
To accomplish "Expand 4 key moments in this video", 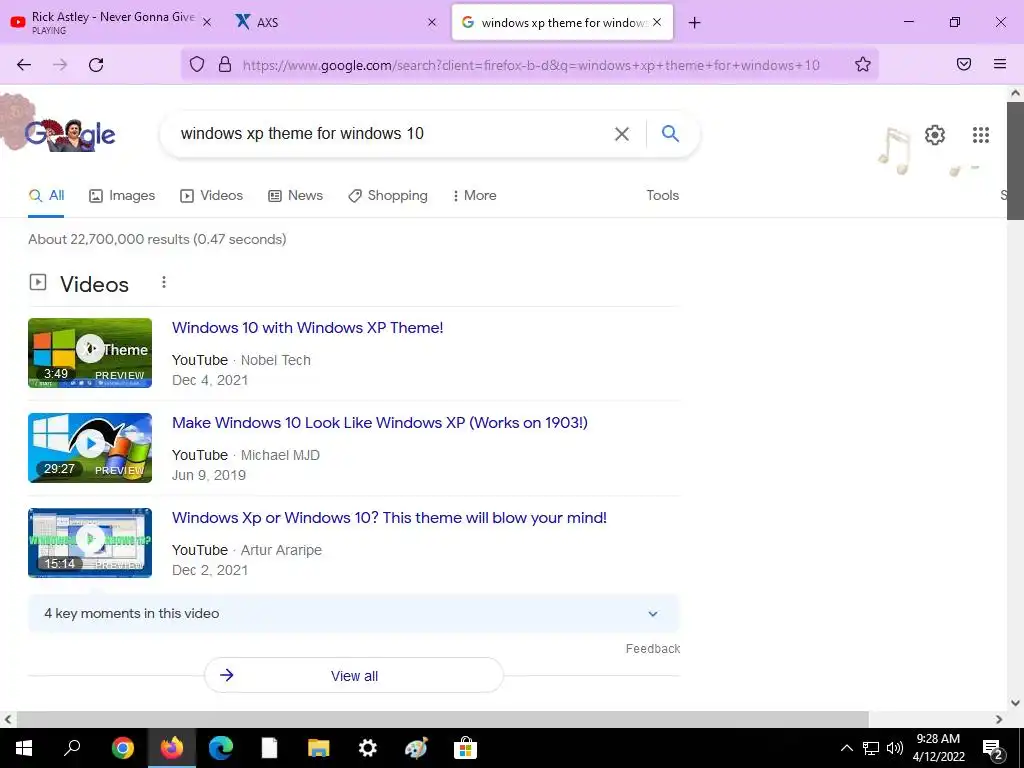I will [354, 613].
